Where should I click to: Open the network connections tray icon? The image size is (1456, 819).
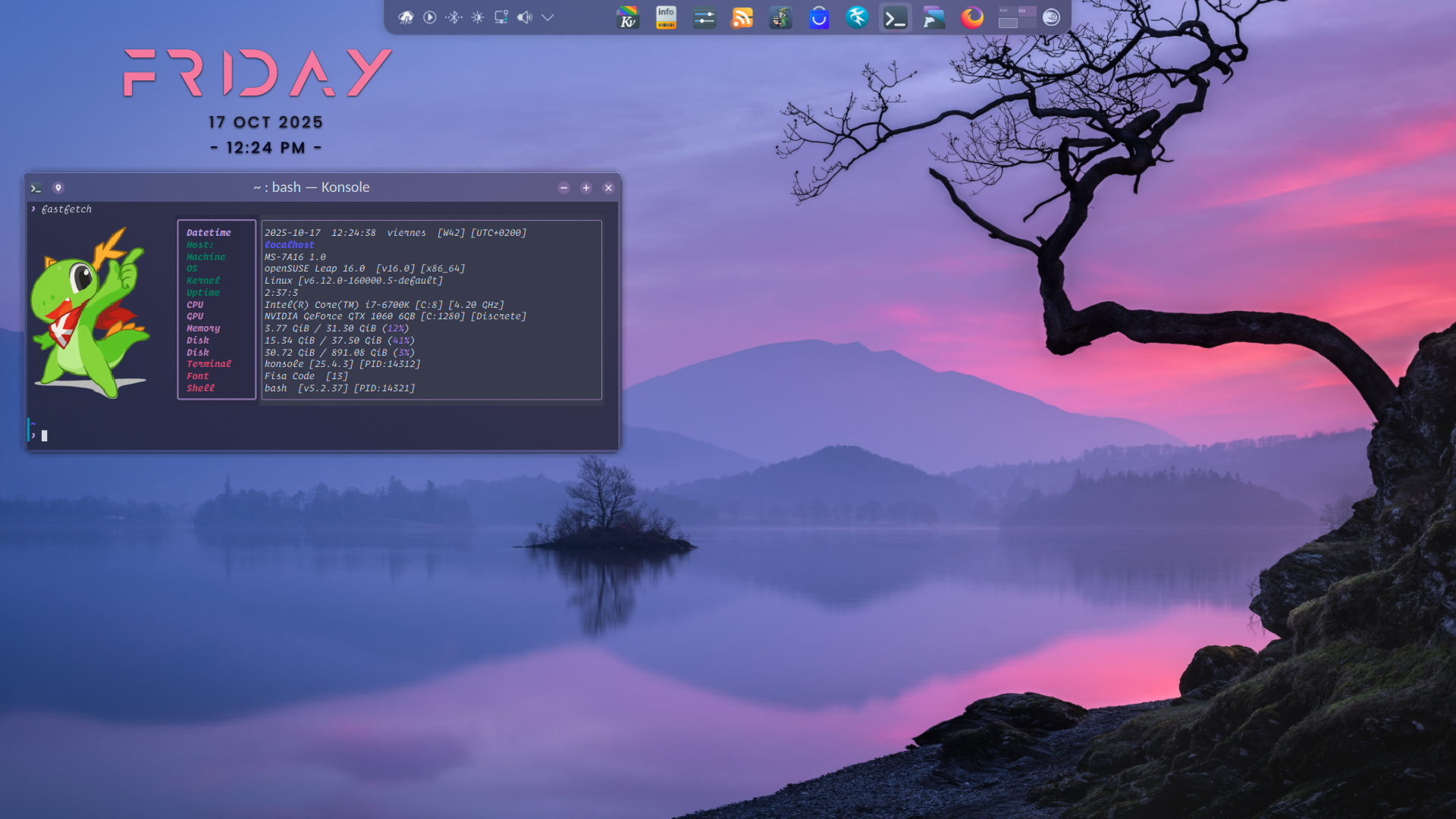pos(501,17)
